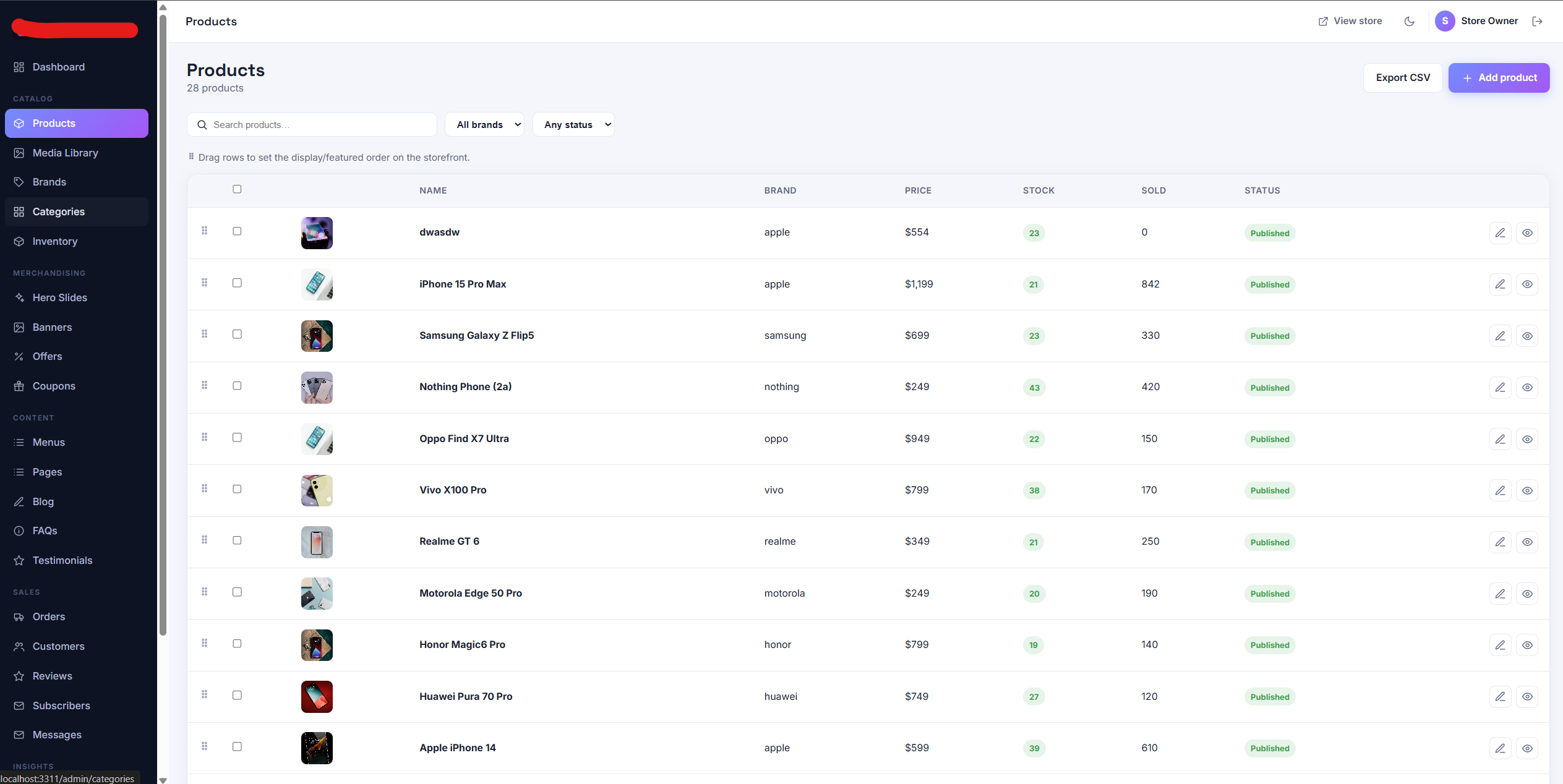This screenshot has height=784, width=1563.
Task: Open the Any status filter dropdown
Action: pyautogui.click(x=573, y=124)
